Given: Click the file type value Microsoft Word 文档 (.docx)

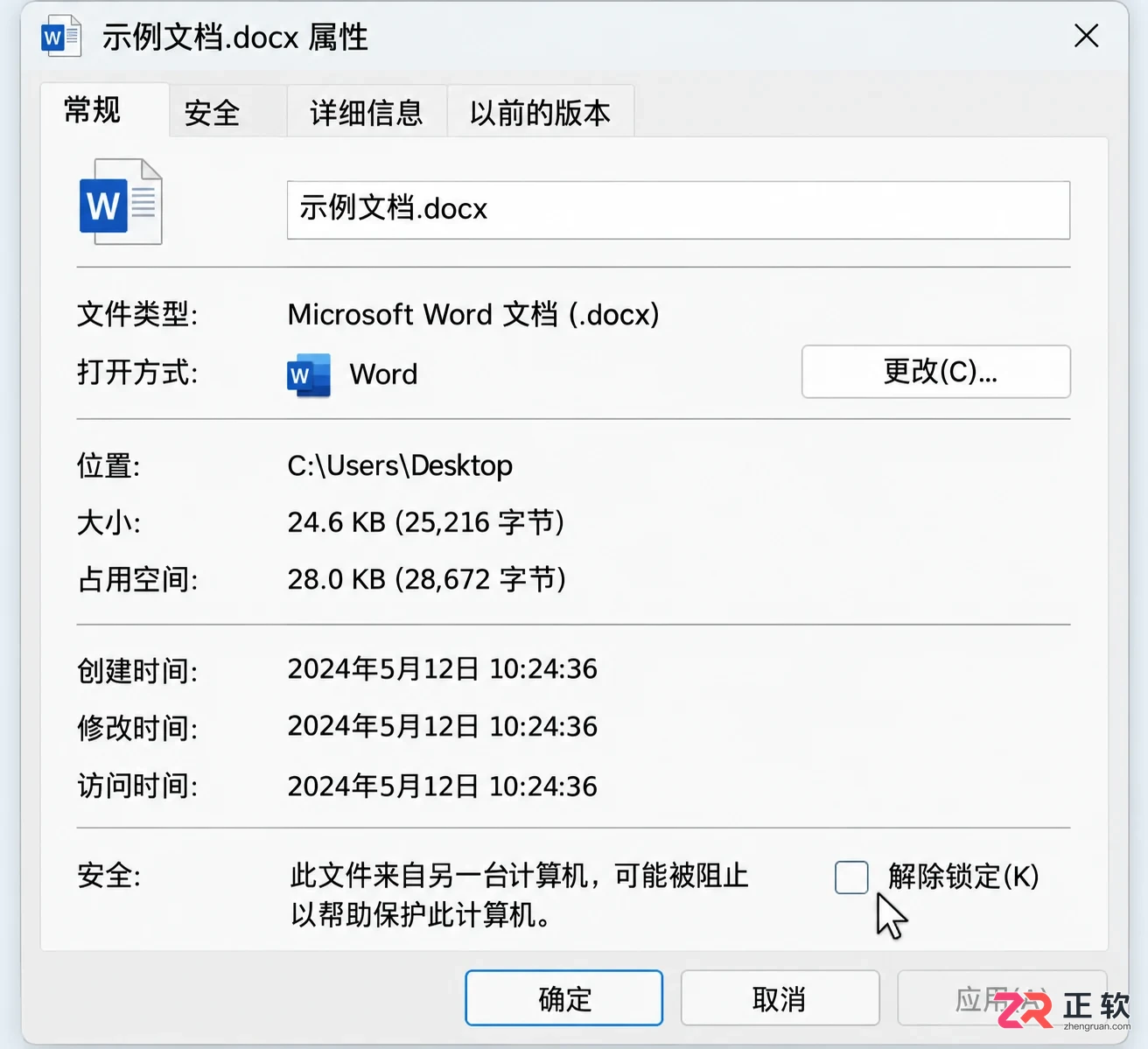Looking at the screenshot, I should (473, 315).
